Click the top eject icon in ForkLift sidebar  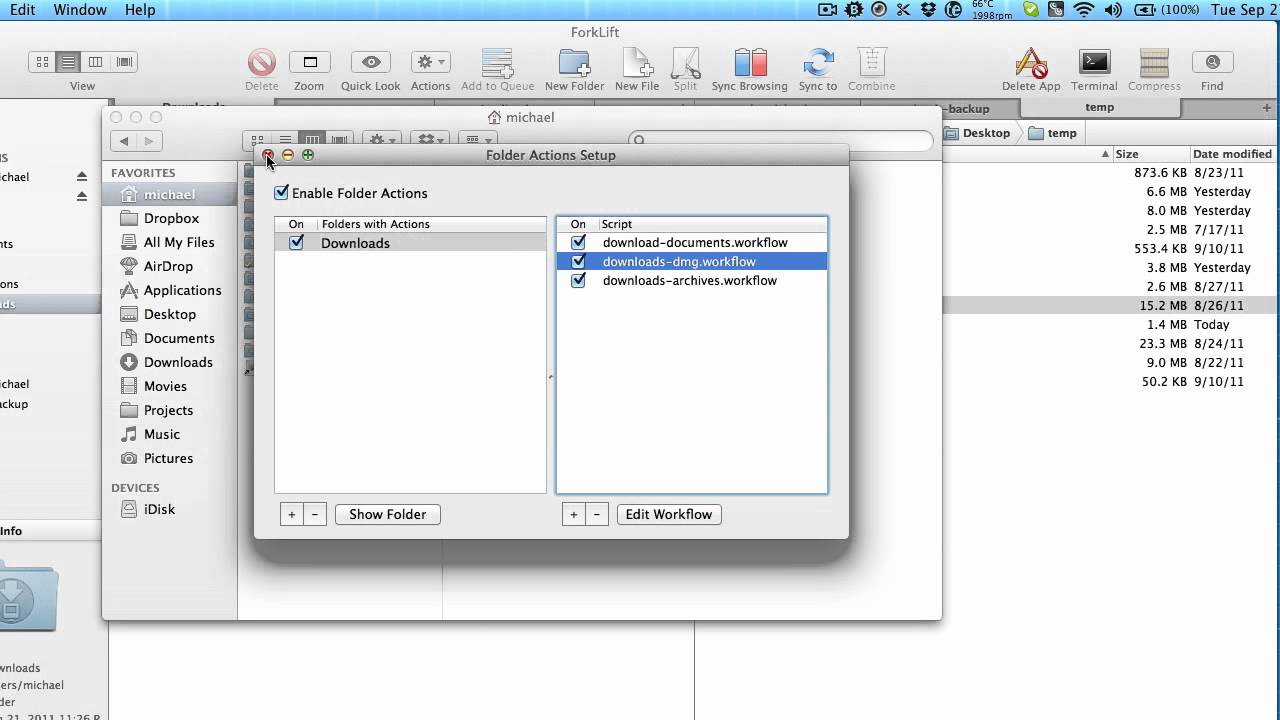point(82,177)
